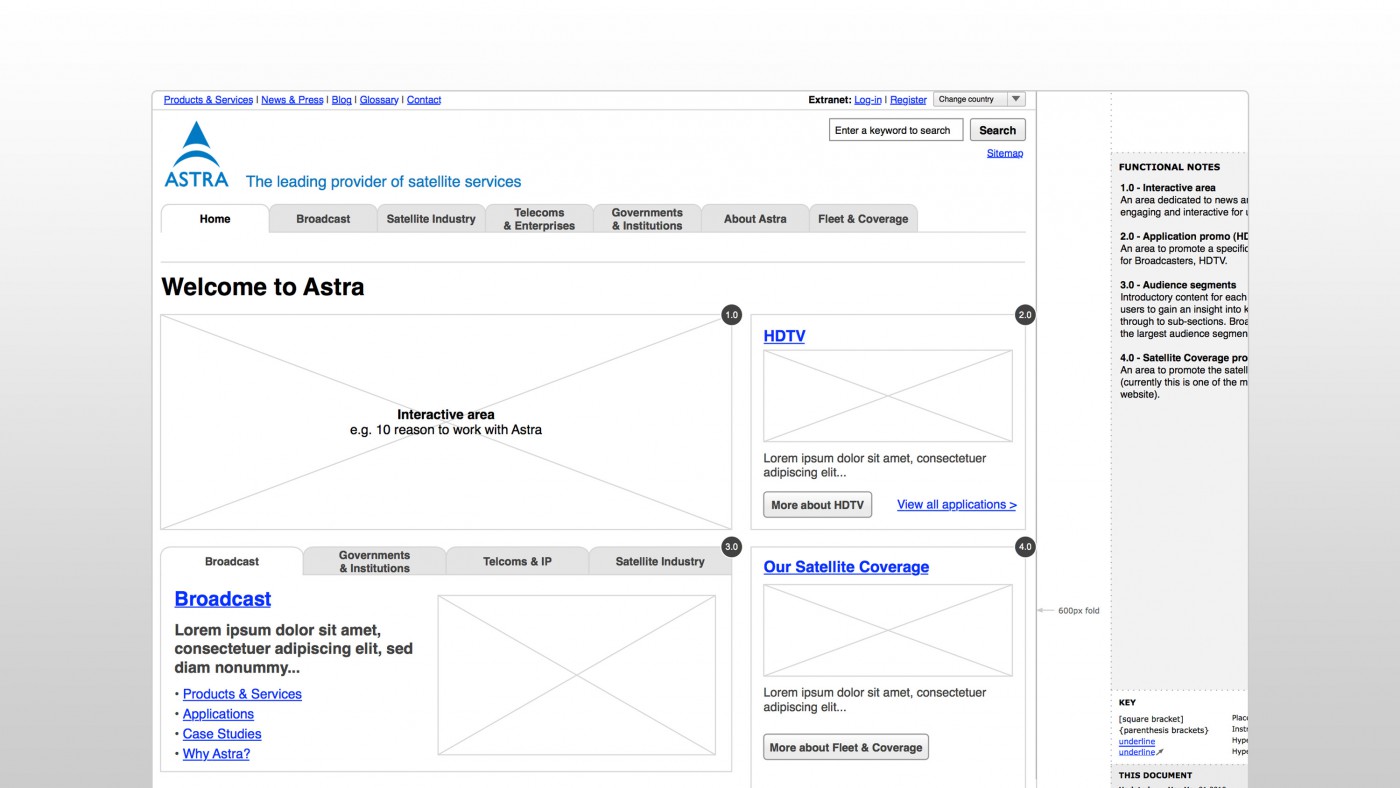This screenshot has width=1400, height=788.
Task: Click the "1.0 - Interactive area" note title
Action: click(1168, 188)
